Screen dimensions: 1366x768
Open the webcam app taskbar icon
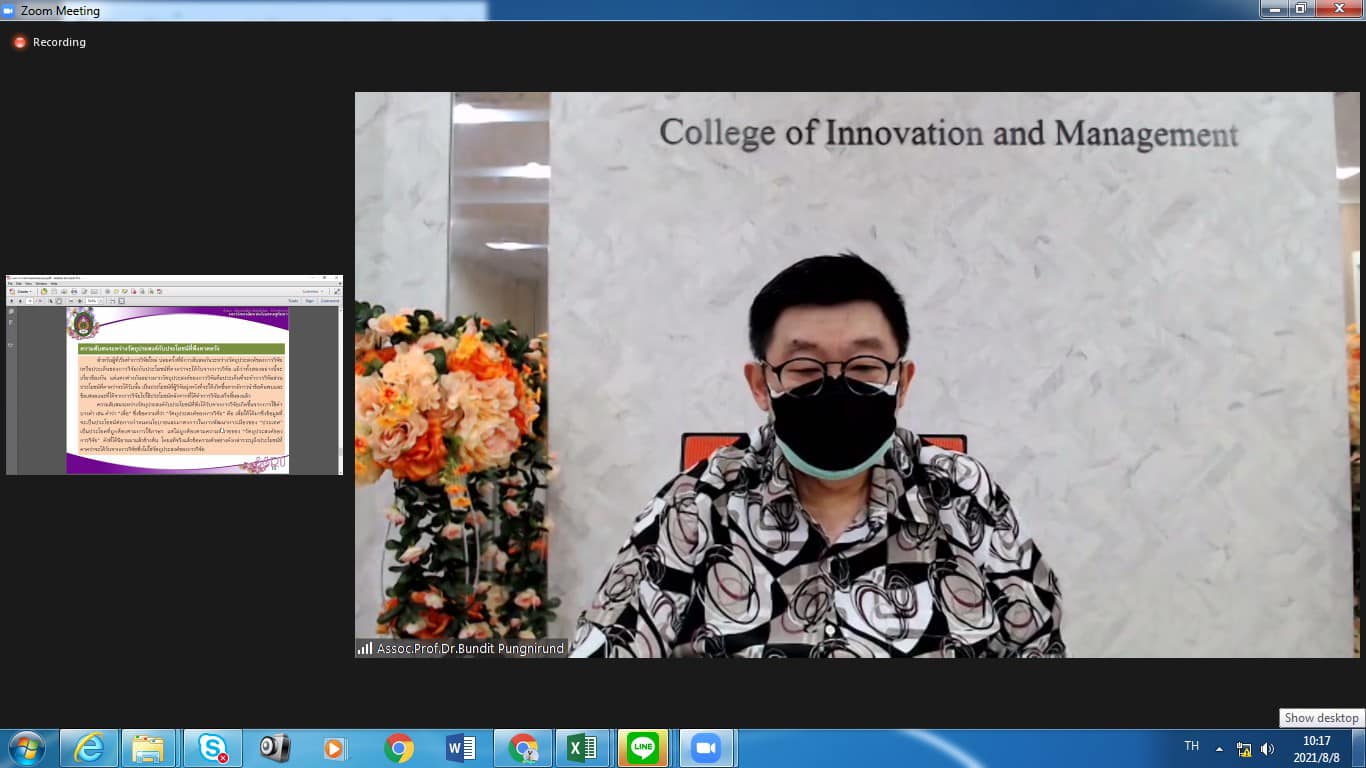(274, 748)
